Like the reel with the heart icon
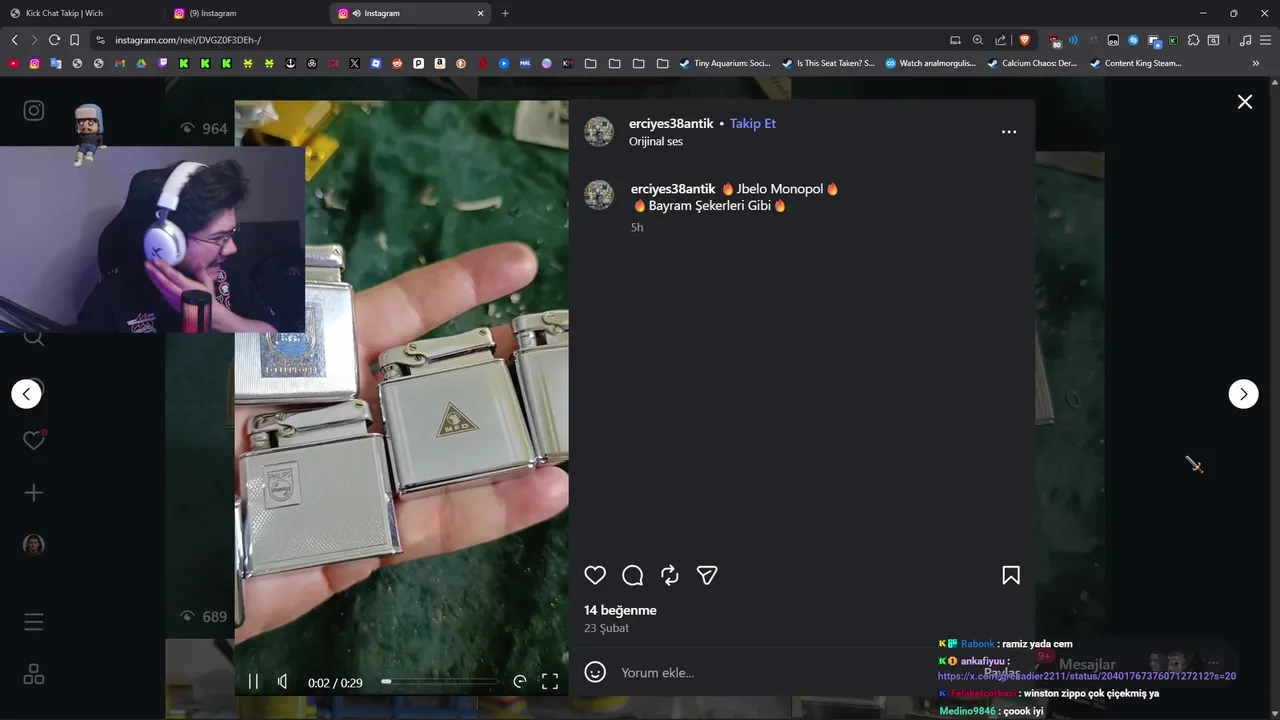The width and height of the screenshot is (1280, 720). click(x=595, y=575)
